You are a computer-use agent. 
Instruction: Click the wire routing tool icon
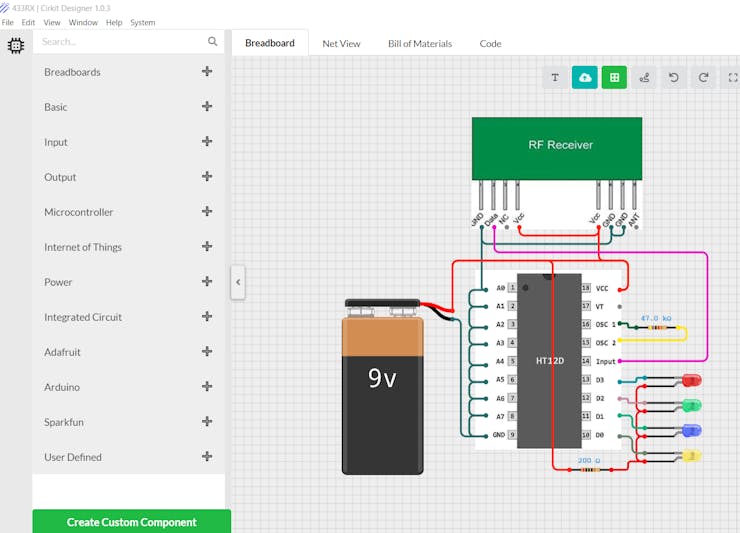pyautogui.click(x=644, y=77)
